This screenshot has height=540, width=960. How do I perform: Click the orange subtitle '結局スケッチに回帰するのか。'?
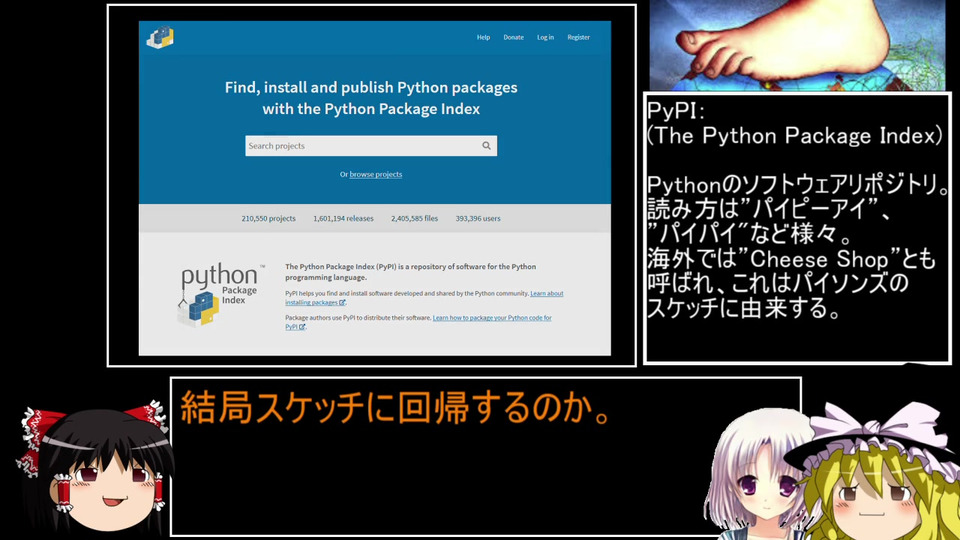396,408
